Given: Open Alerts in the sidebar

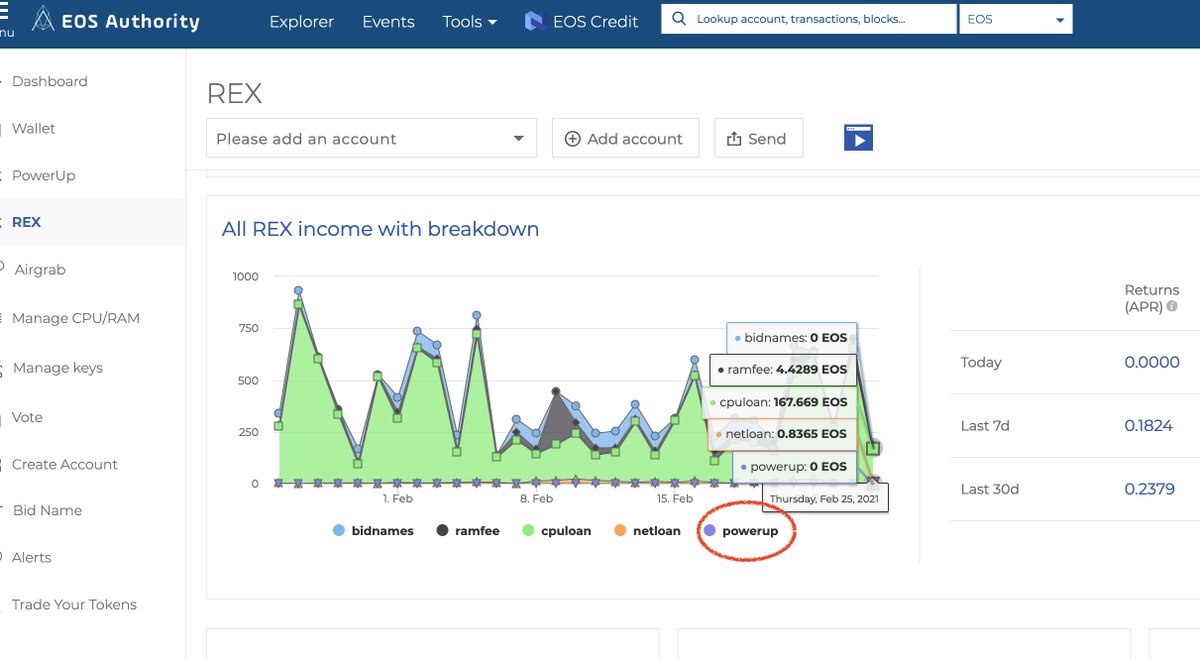Looking at the screenshot, I should click(x=31, y=557).
